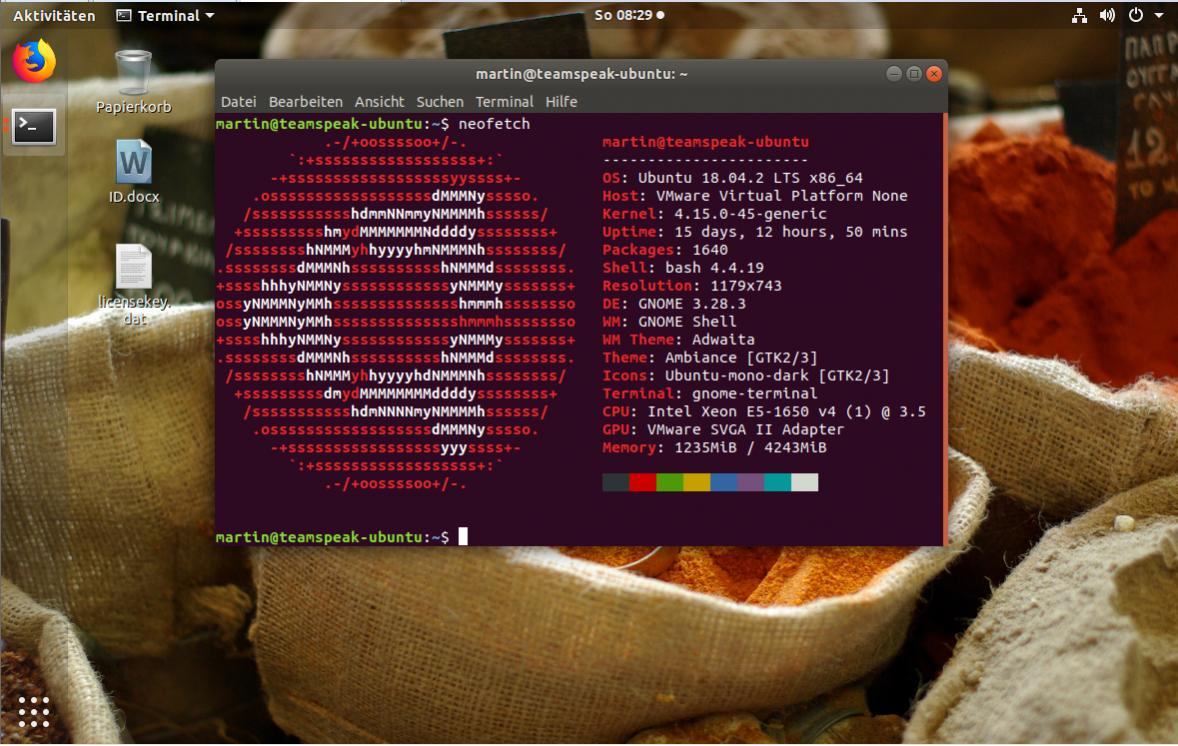Open the volume speaker icon in top bar

click(1107, 15)
